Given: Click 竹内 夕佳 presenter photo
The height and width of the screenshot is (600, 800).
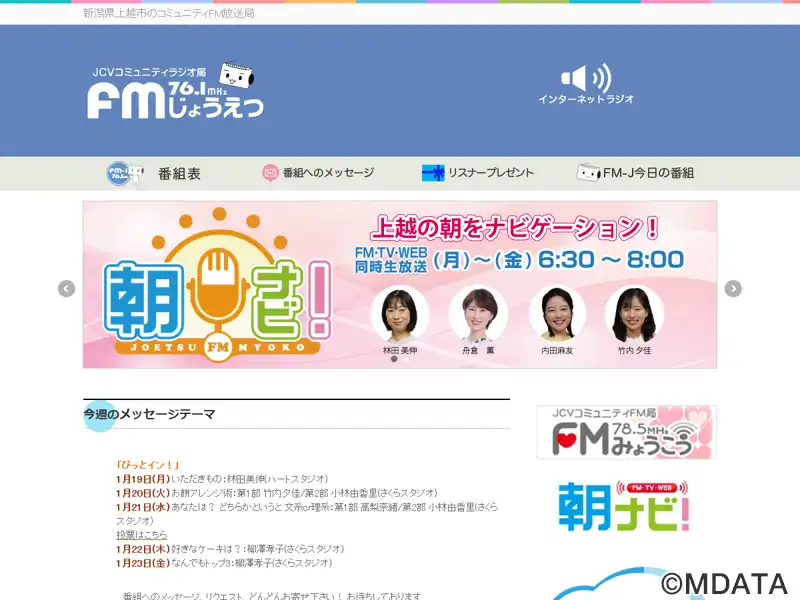Looking at the screenshot, I should (634, 315).
